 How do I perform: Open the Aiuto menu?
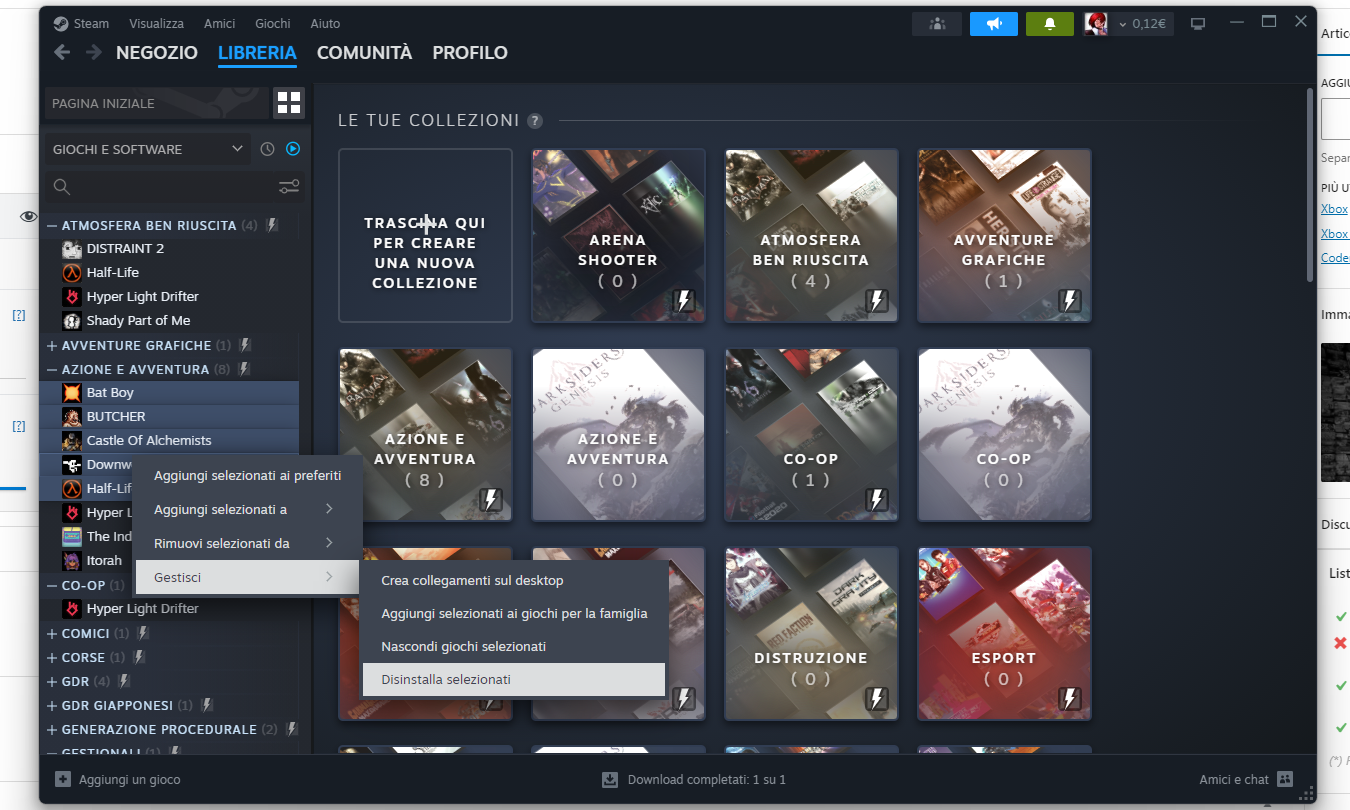pyautogui.click(x=325, y=23)
